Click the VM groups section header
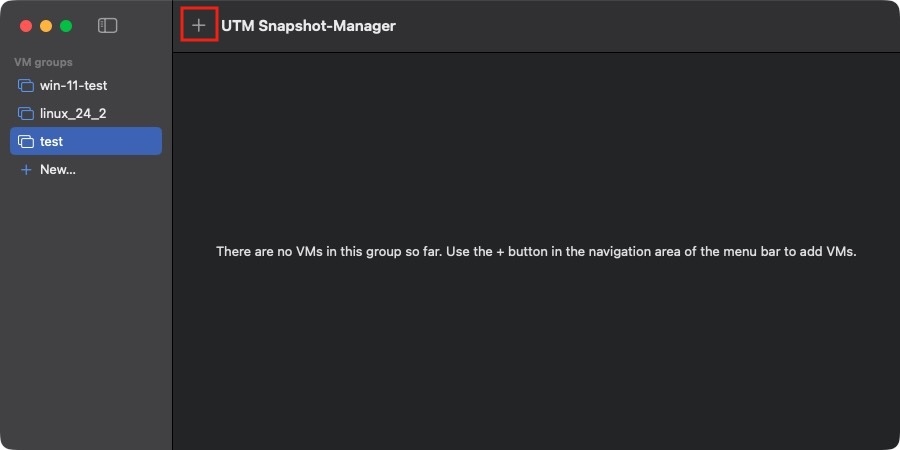Image resolution: width=900 pixels, height=450 pixels. click(43, 62)
